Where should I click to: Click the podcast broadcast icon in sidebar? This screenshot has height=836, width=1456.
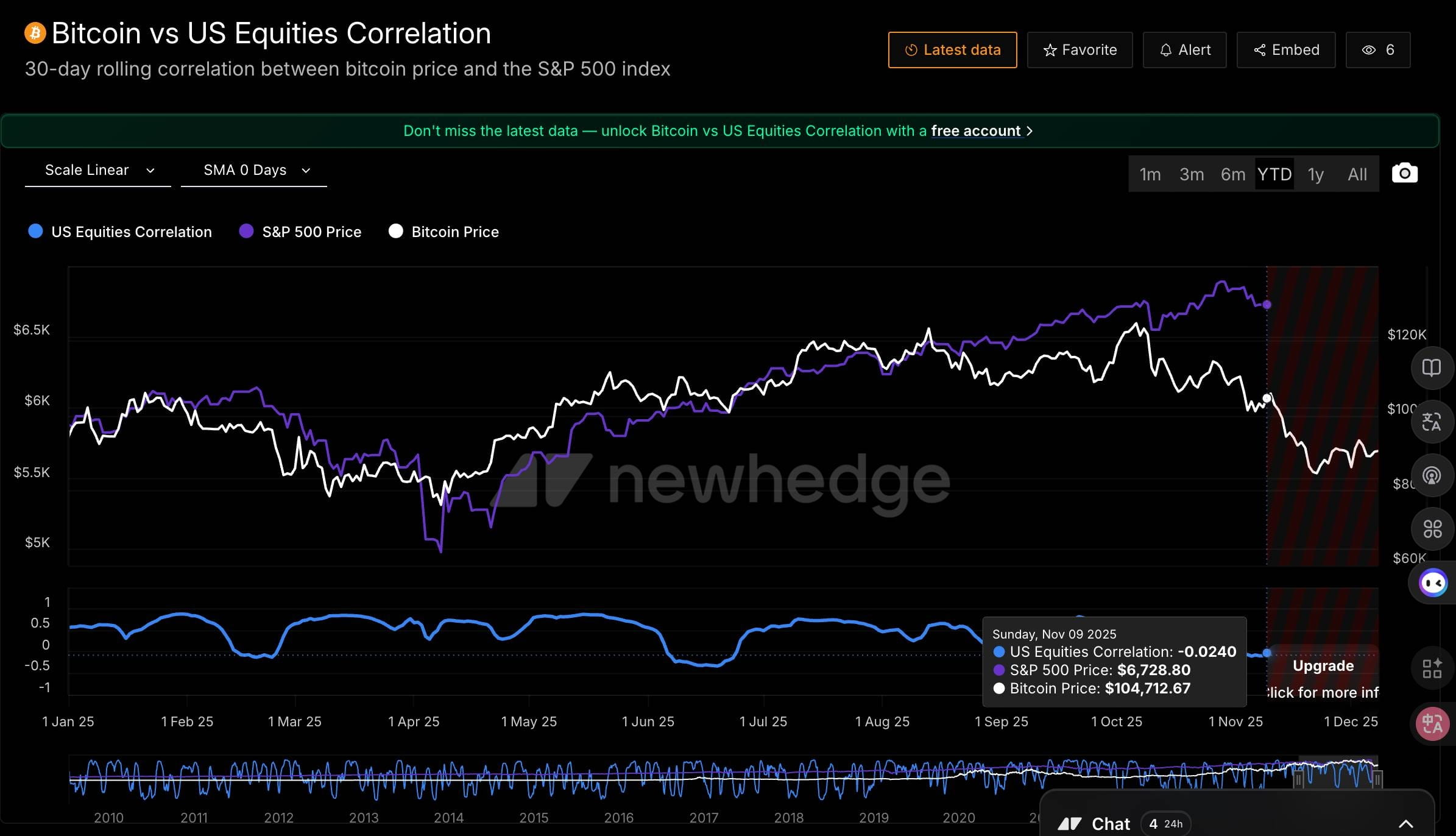1431,475
